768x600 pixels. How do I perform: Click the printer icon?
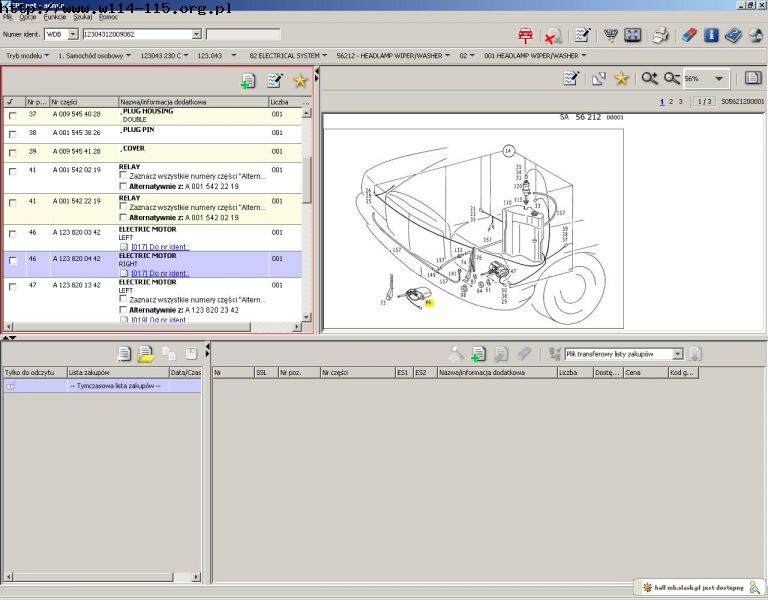660,35
